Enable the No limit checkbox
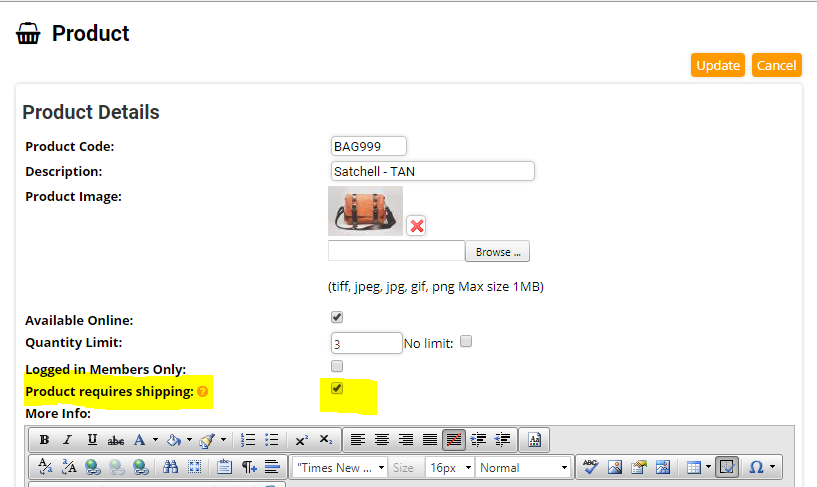 466,342
